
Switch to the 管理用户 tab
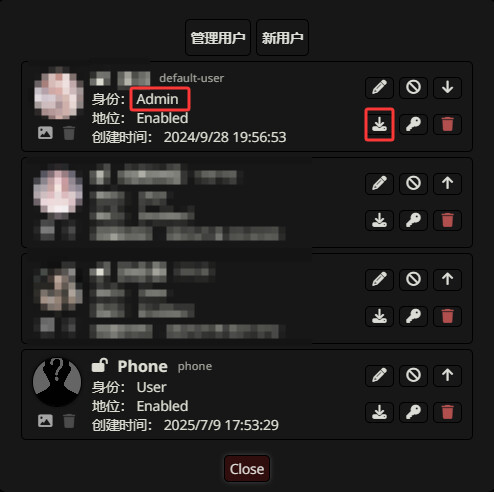218,38
